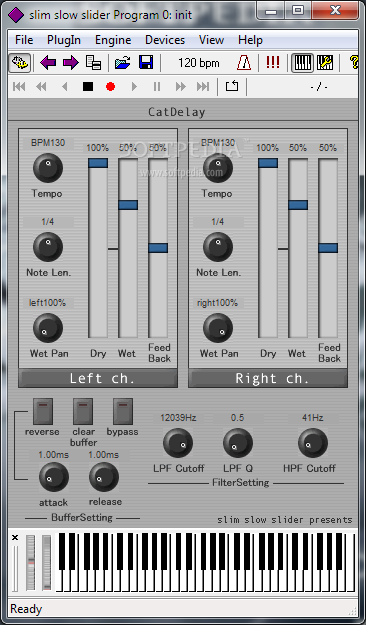Open the program list icon

pos(94,63)
